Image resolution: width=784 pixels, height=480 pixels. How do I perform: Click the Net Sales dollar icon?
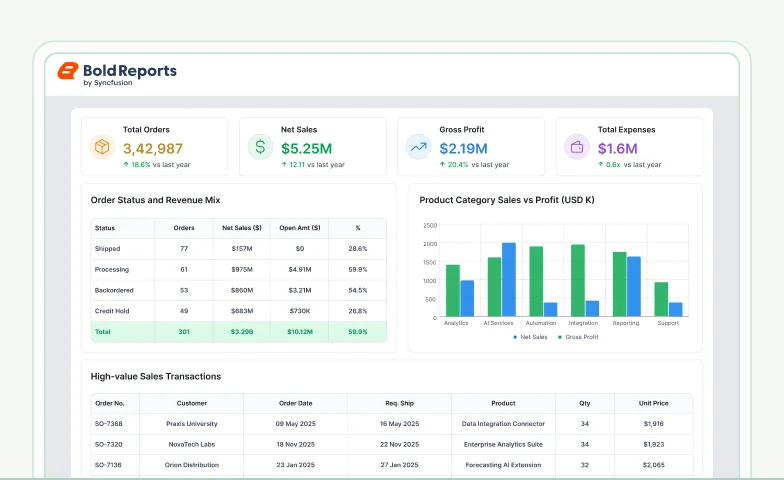[260, 147]
